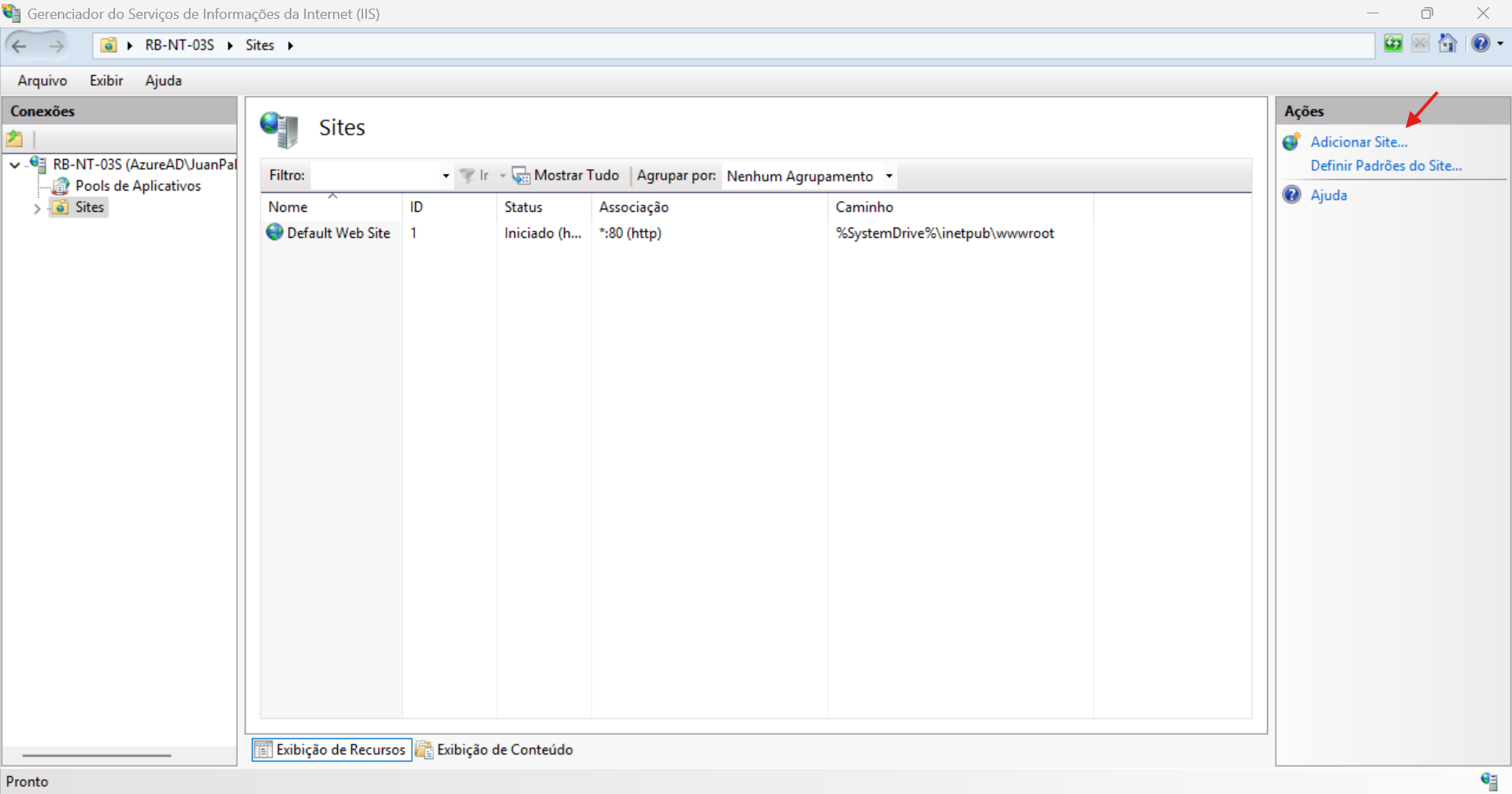This screenshot has width=1512, height=794.
Task: Open Help via the toolbar question mark
Action: pos(1480,44)
